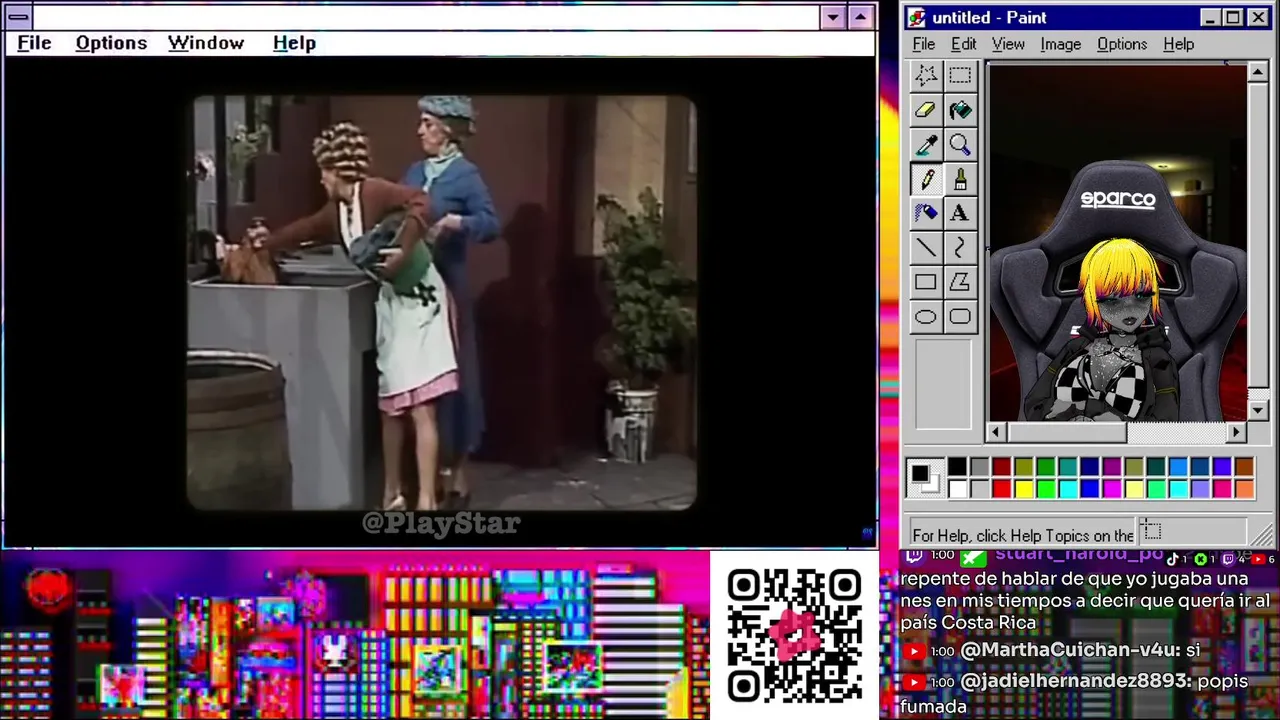Select the rectangular Select tool in Paint

tap(960, 76)
